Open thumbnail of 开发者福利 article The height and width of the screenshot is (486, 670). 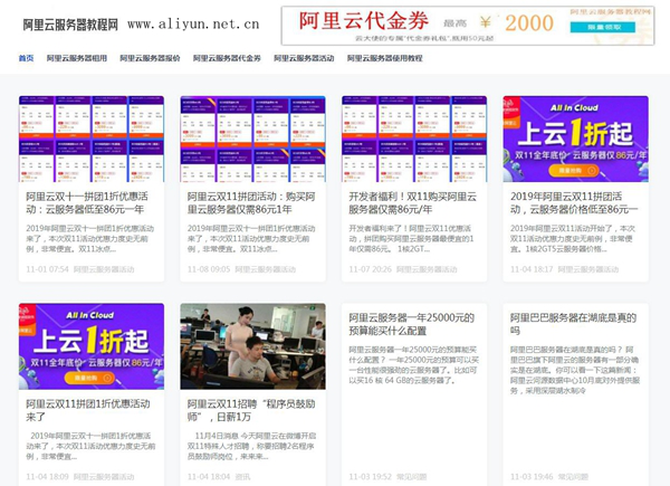414,139
